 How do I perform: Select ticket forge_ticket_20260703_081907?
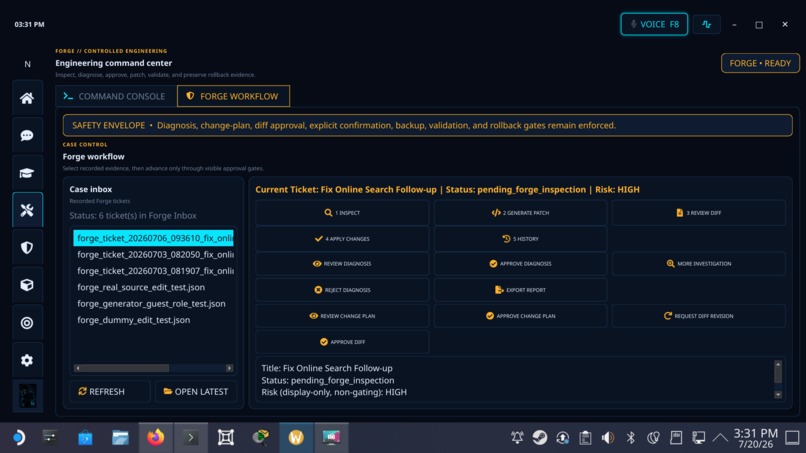(x=153, y=270)
